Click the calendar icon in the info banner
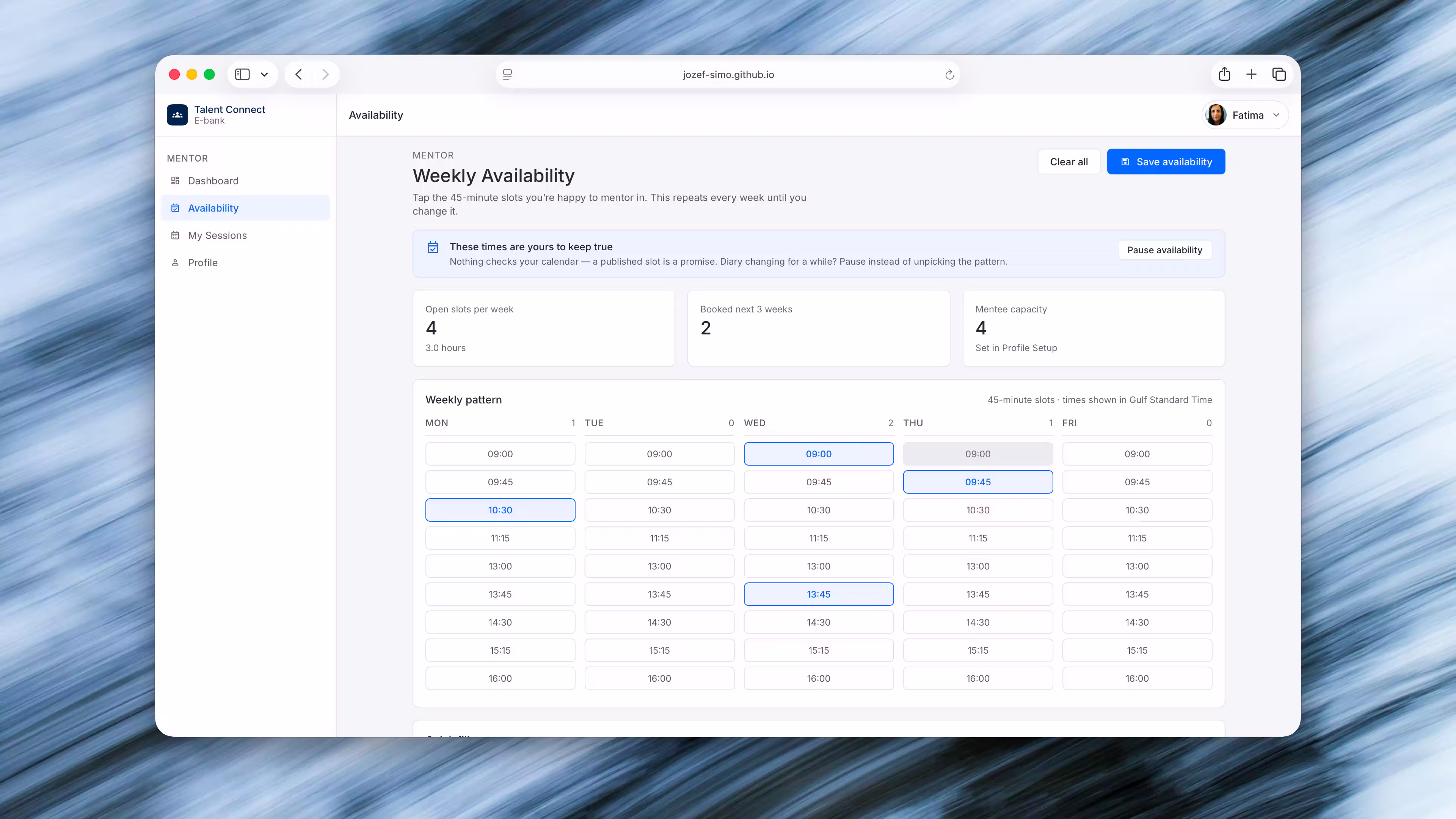This screenshot has width=1456, height=819. point(433,247)
